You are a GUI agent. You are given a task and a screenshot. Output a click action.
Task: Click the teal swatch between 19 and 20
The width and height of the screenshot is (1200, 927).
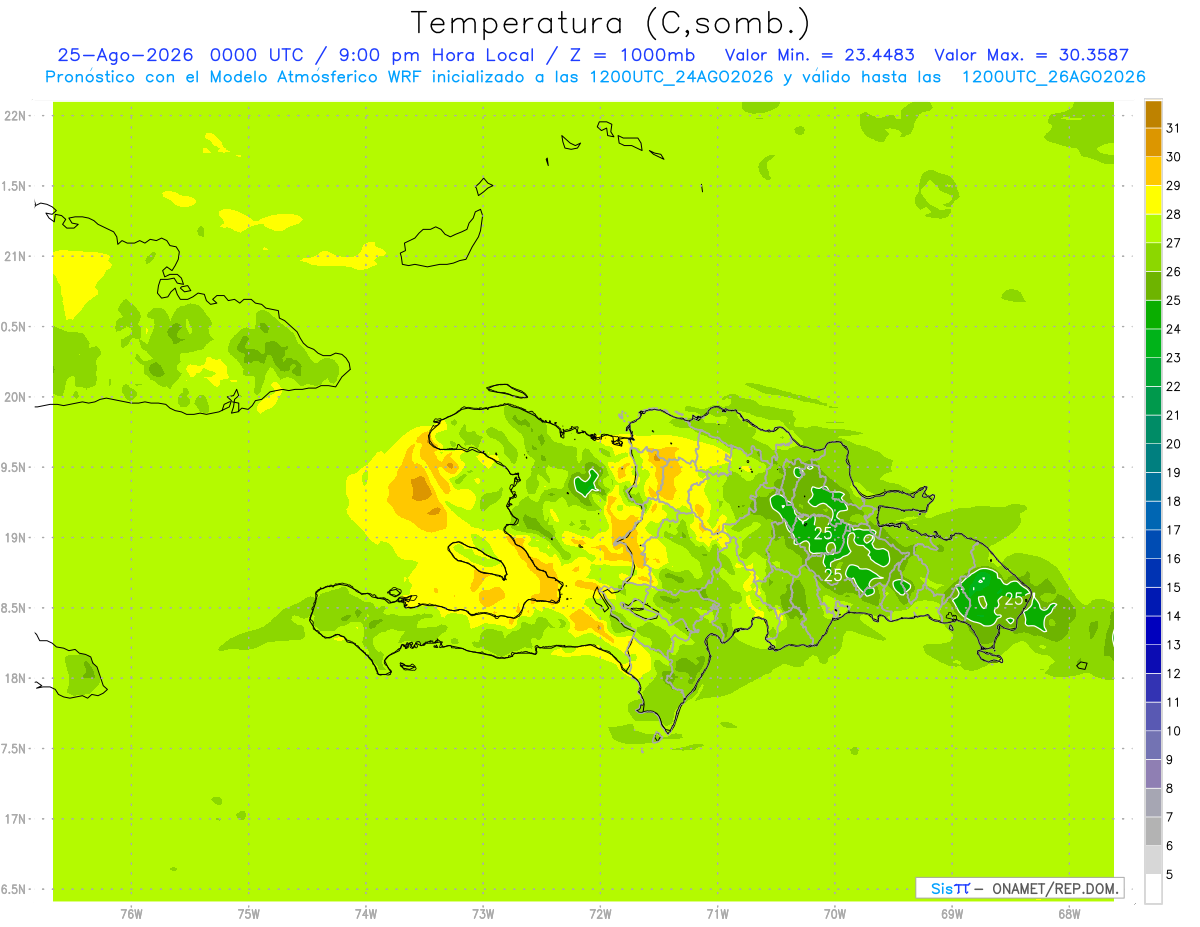pos(1153,458)
